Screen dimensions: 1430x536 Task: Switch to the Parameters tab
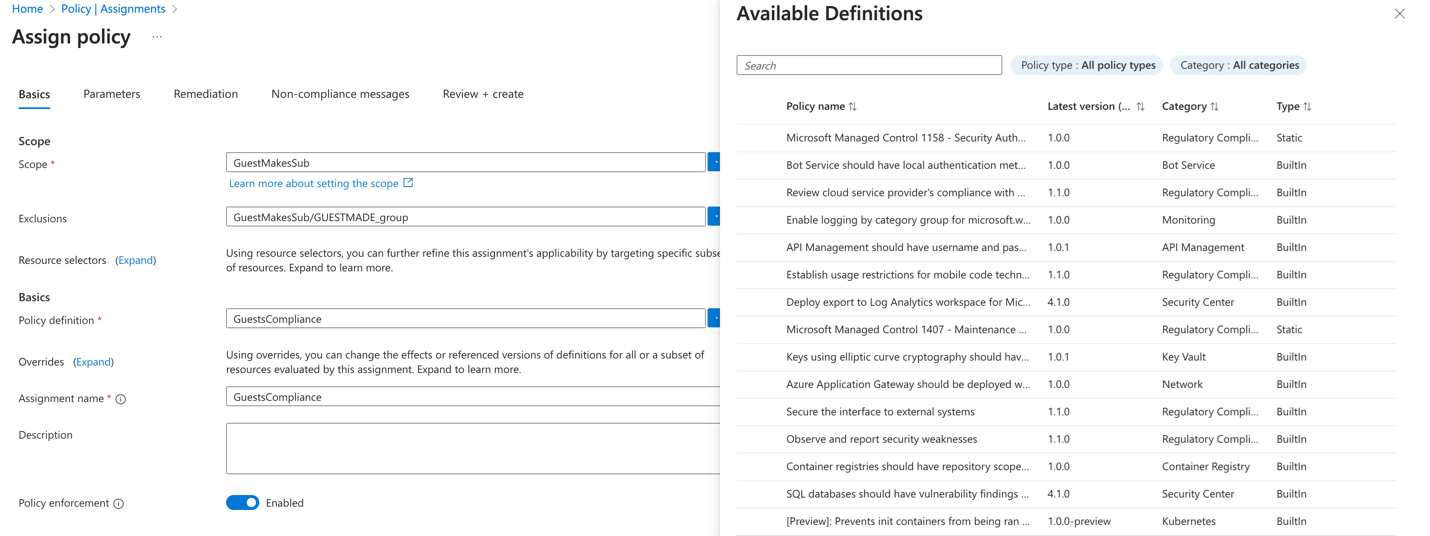coord(111,94)
